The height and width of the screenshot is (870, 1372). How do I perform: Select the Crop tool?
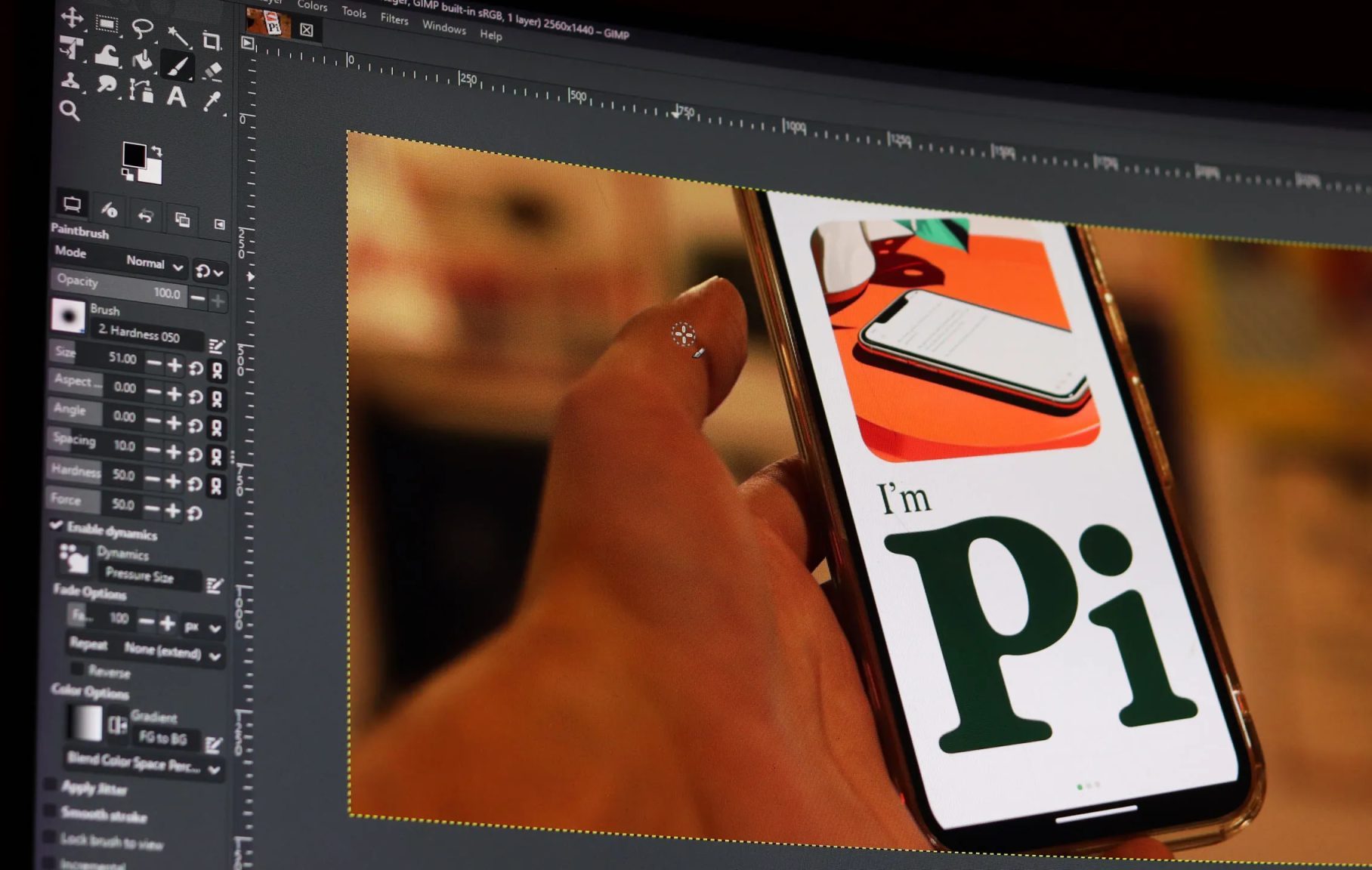(212, 39)
